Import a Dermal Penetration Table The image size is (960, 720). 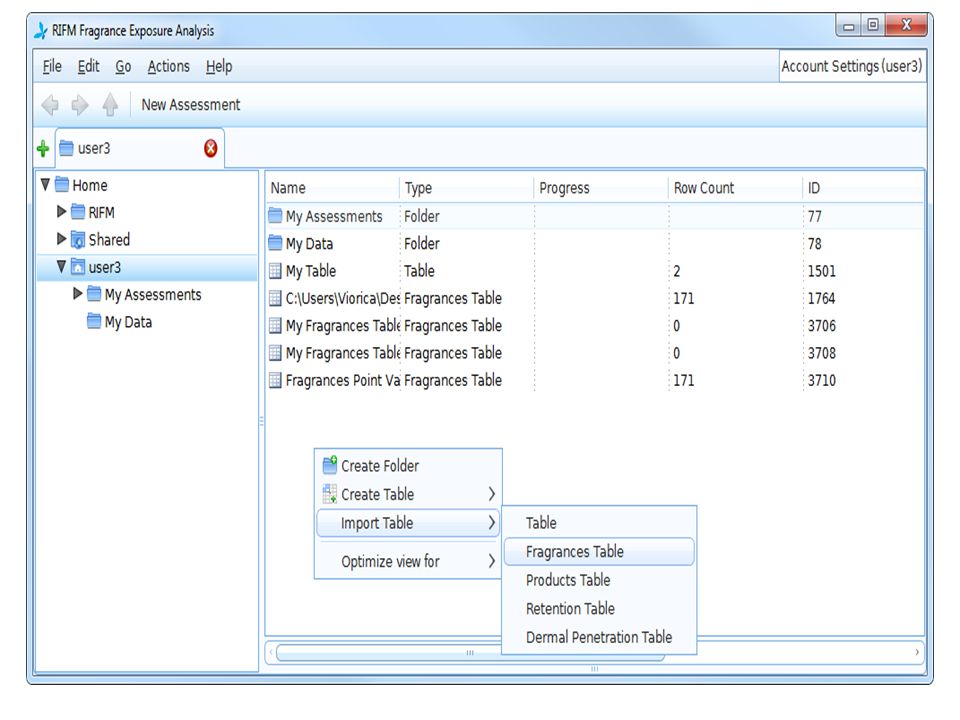(x=599, y=637)
